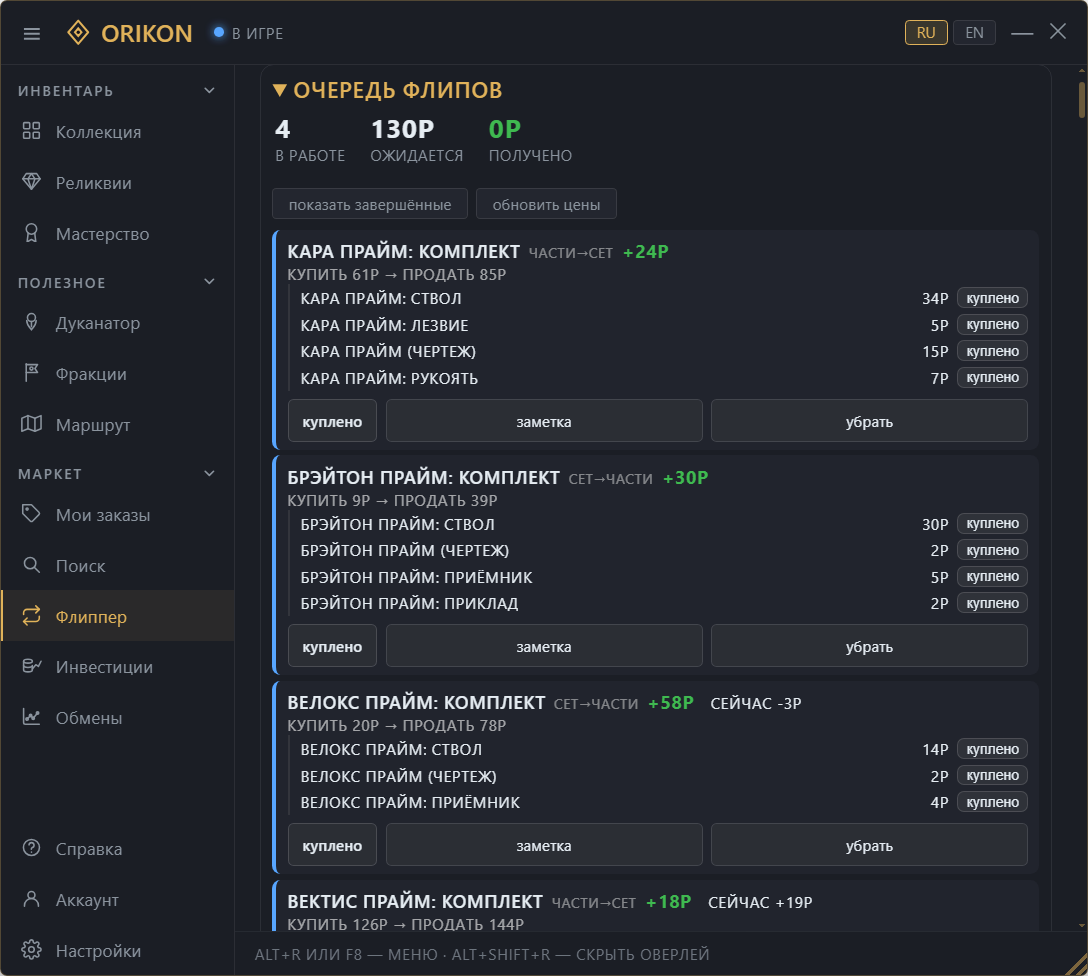Click the Коллекция grid icon
The height and width of the screenshot is (976, 1088).
(31, 131)
